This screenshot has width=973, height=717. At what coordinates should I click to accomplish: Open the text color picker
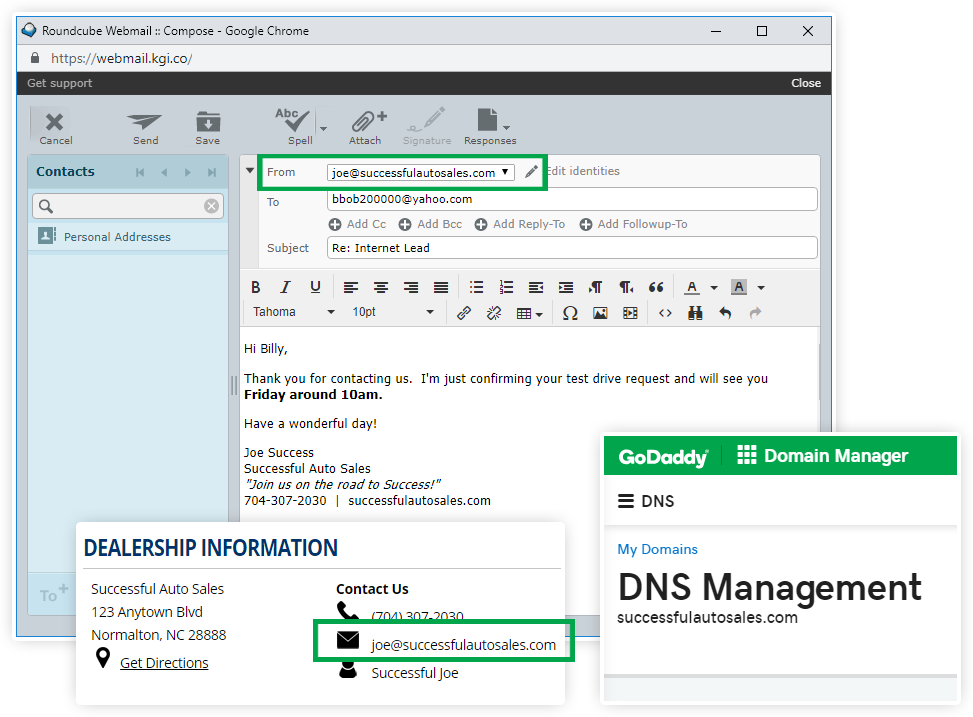[x=692, y=287]
